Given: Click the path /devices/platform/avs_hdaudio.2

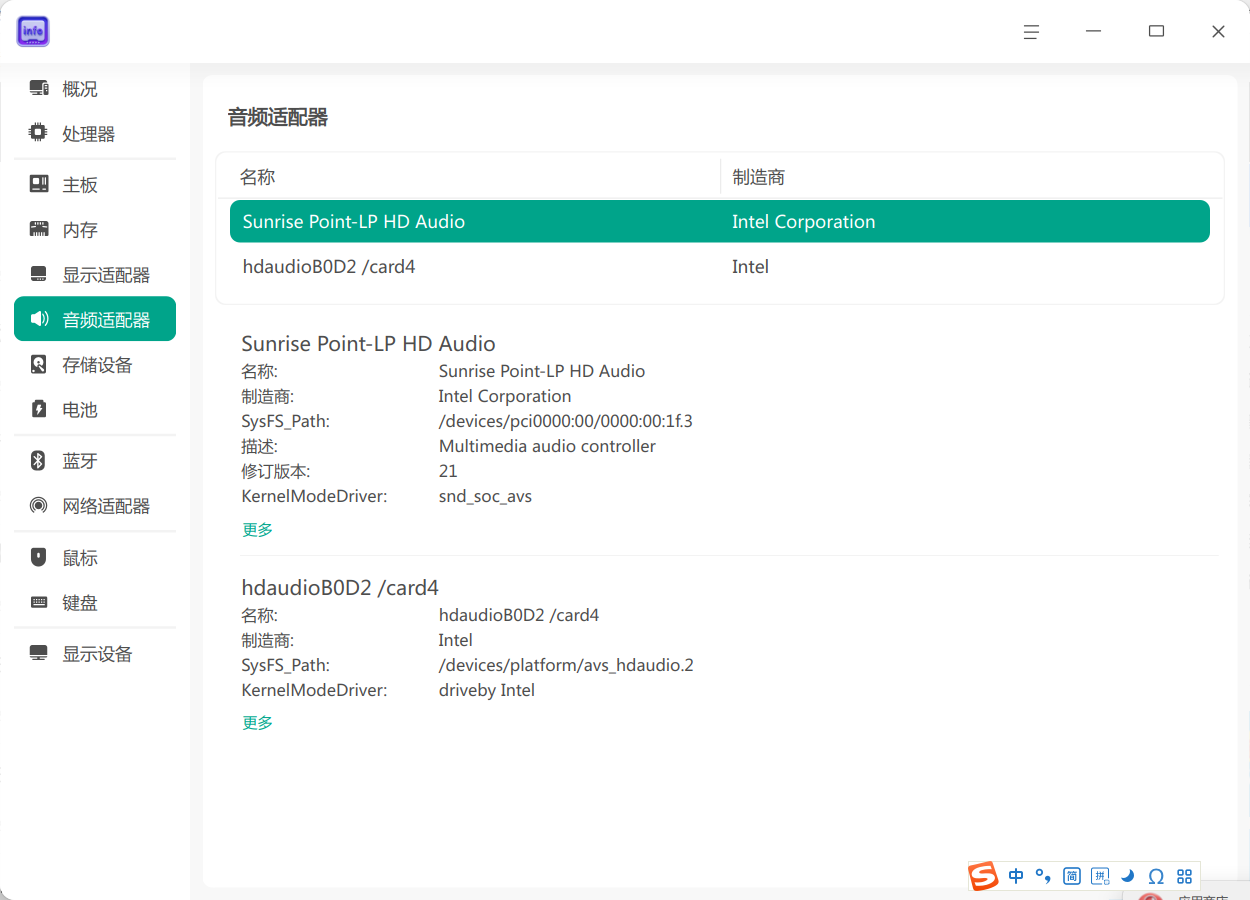Looking at the screenshot, I should 566,665.
